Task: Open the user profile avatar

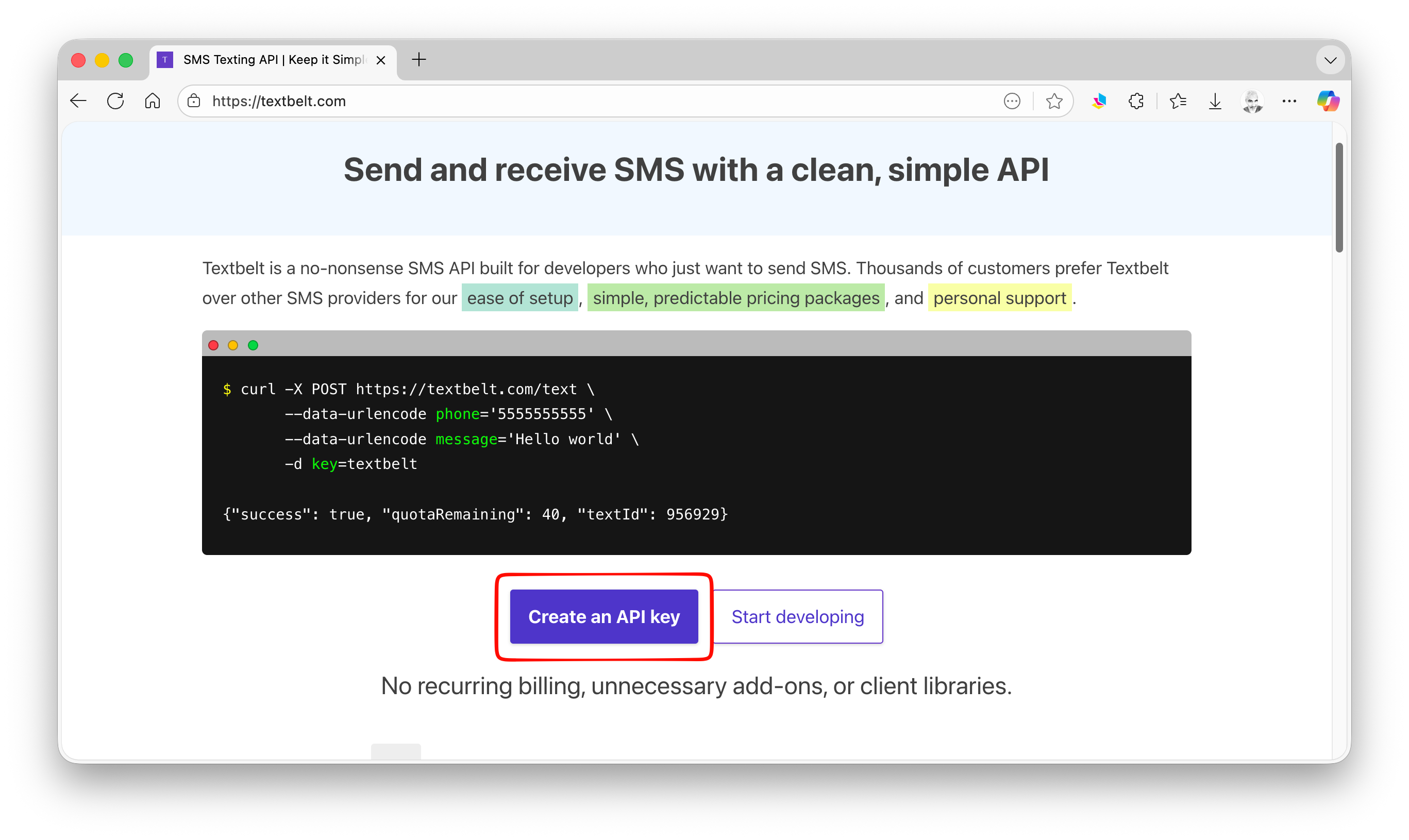Action: click(x=1252, y=102)
